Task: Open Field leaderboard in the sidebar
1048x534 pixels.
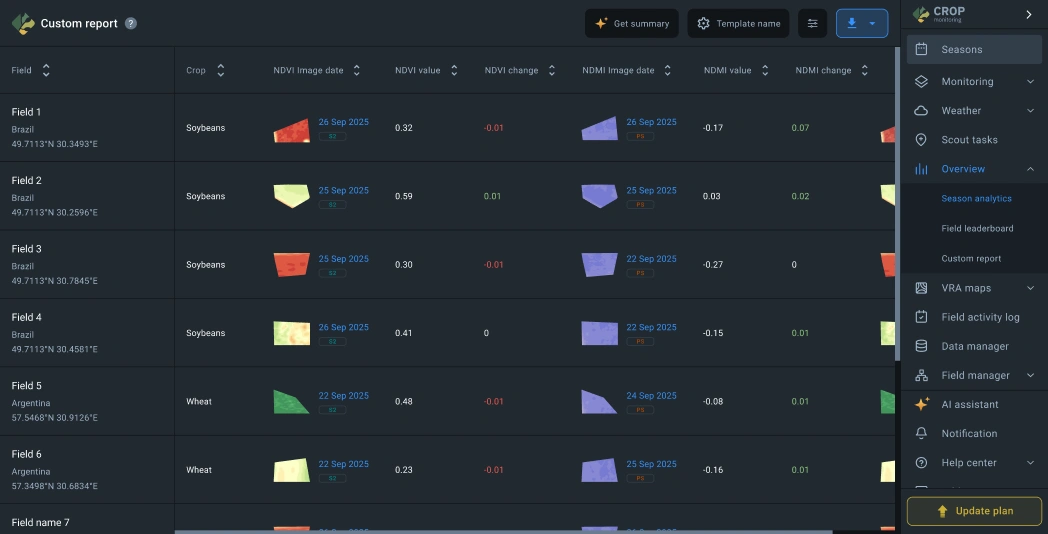Action: (x=977, y=229)
